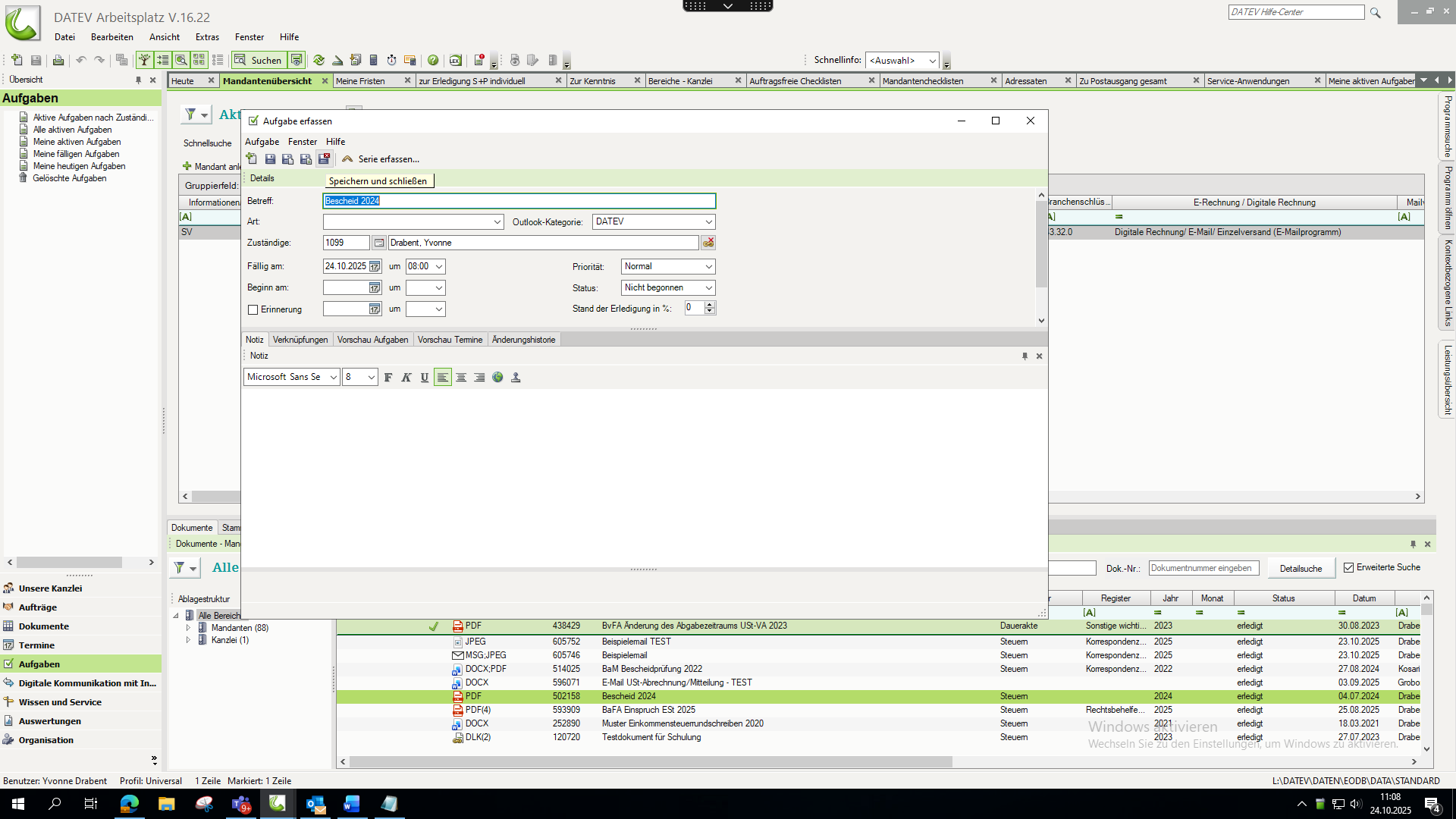Toggle bold formatting in Notiz toolbar

pyautogui.click(x=388, y=378)
